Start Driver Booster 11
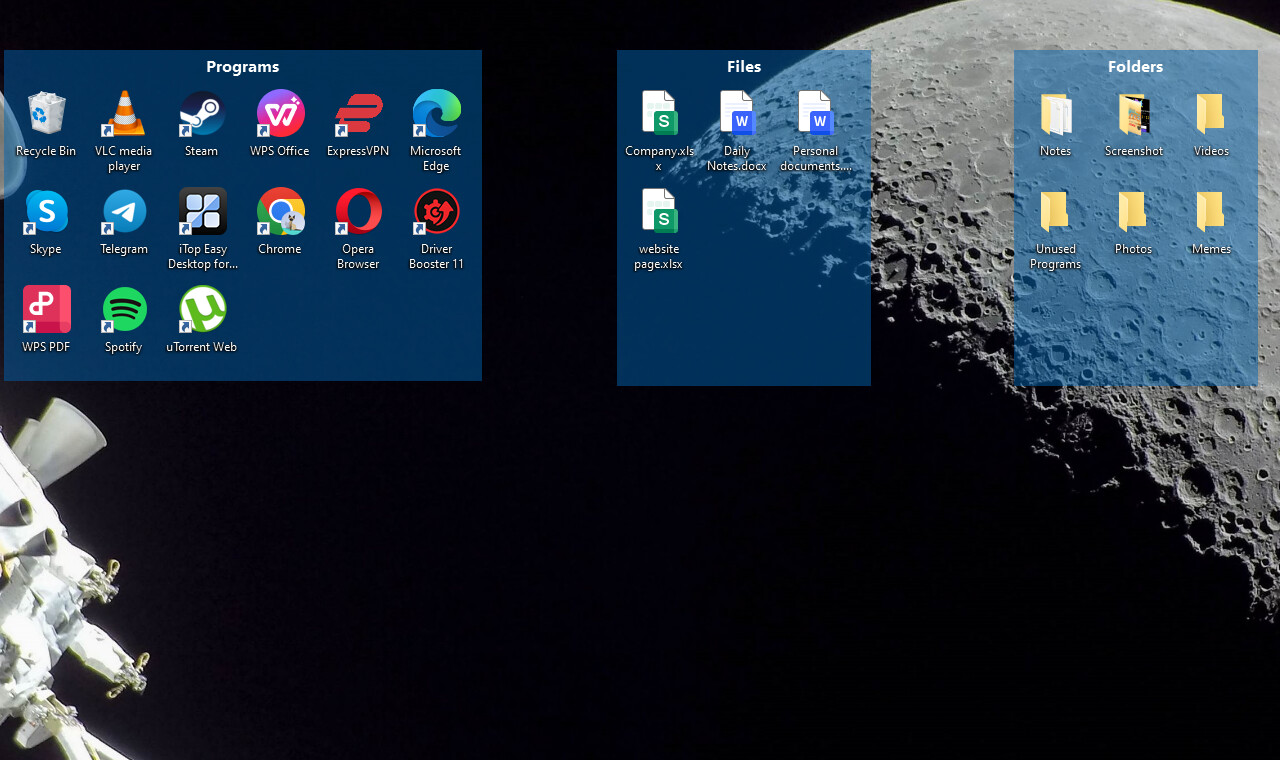The image size is (1280, 760). coord(436,211)
